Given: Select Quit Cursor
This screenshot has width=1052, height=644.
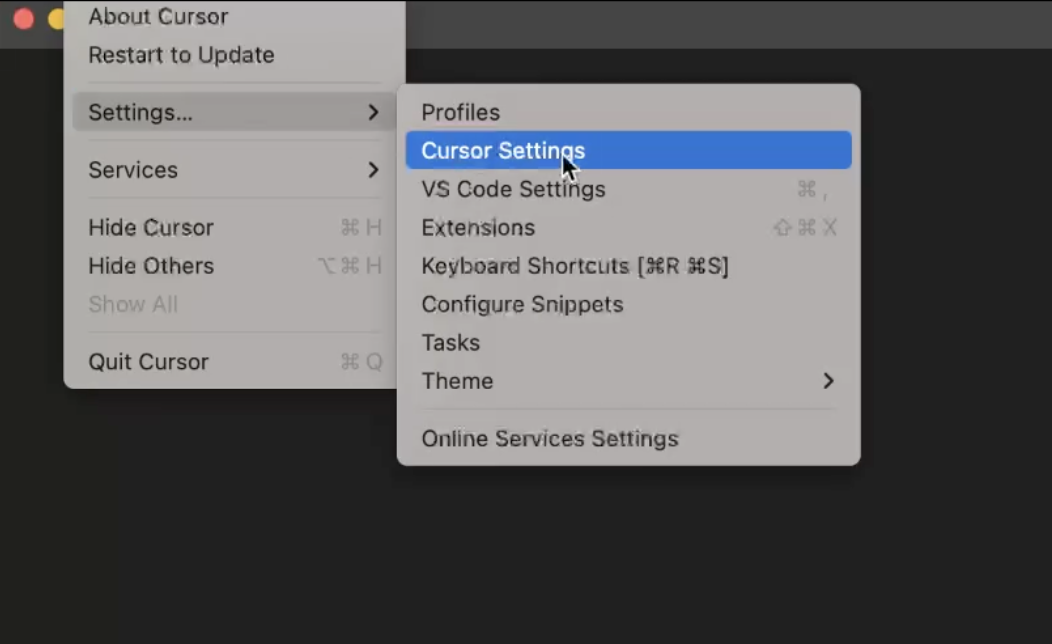Looking at the screenshot, I should point(148,362).
